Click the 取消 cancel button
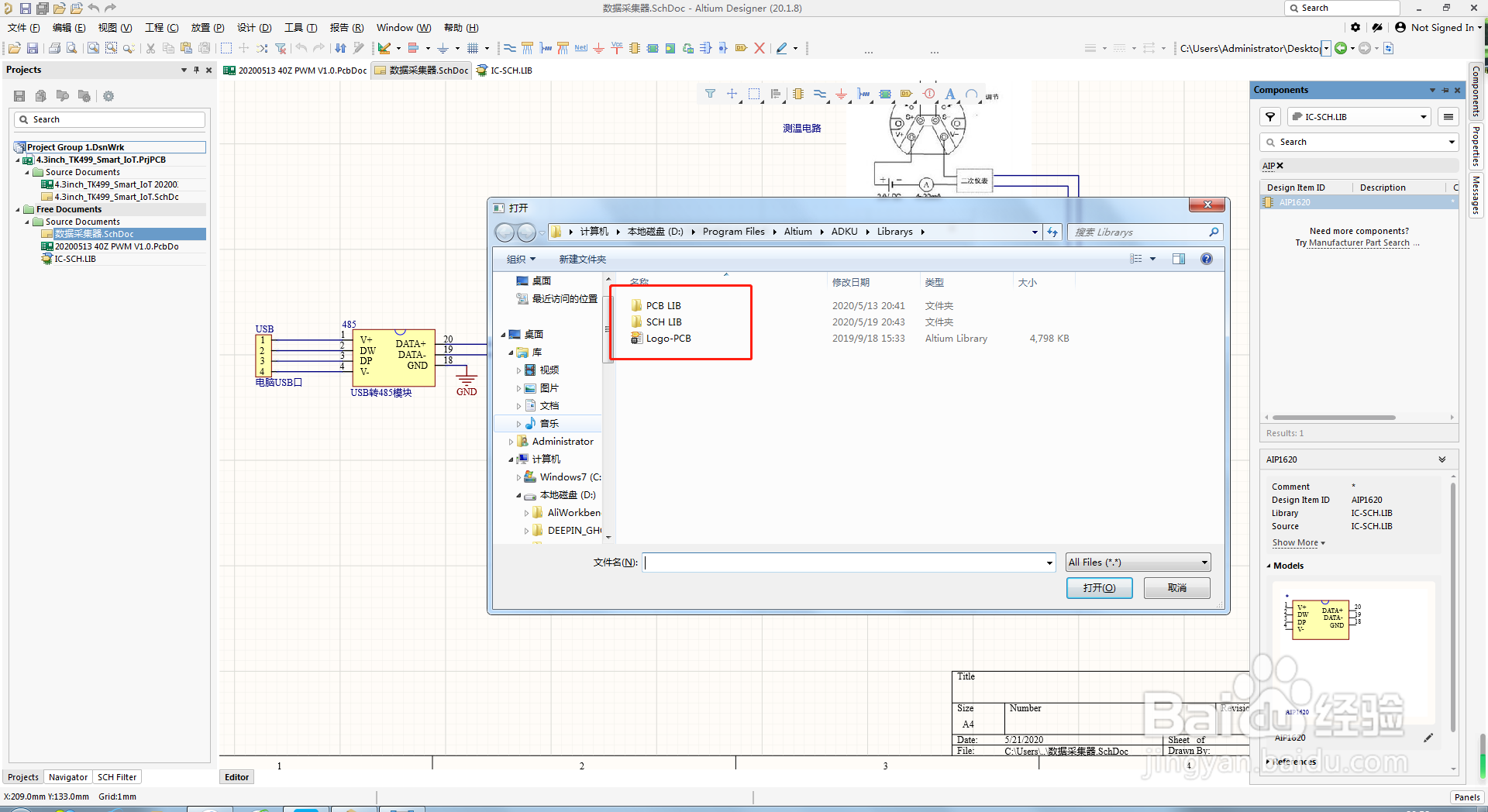1488x812 pixels. click(x=1176, y=588)
